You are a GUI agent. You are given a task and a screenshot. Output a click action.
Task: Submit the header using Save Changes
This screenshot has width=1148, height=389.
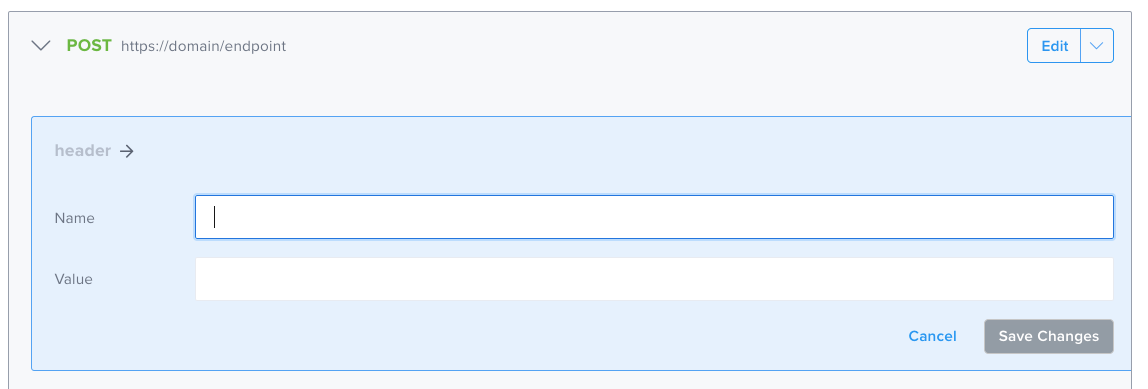[x=1048, y=336]
